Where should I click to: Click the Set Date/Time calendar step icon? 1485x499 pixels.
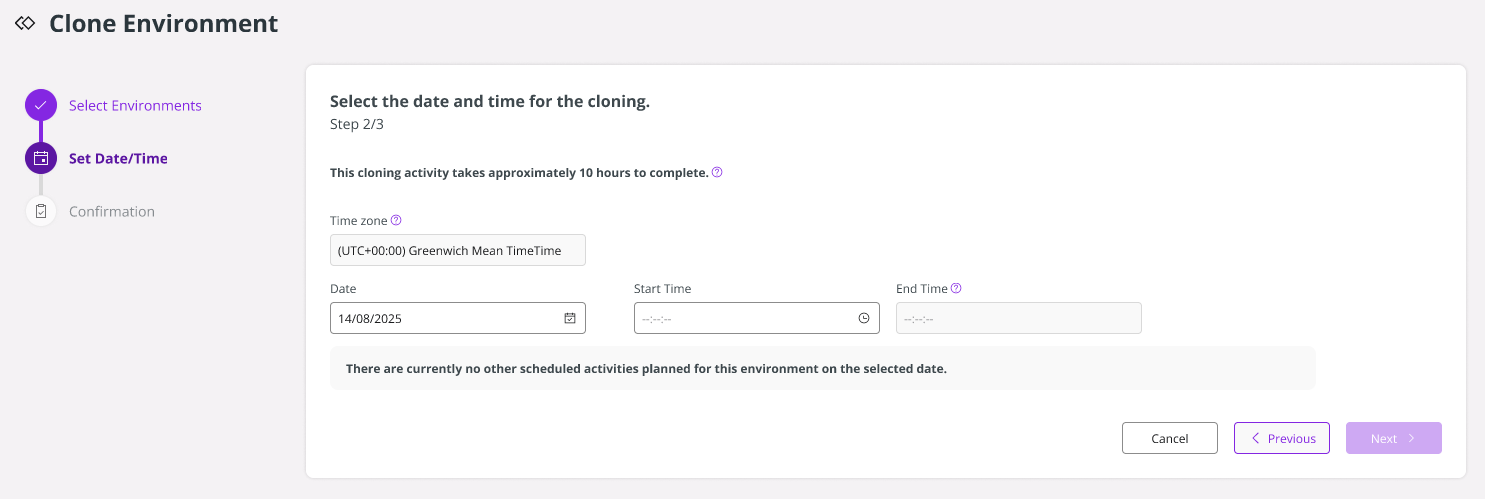pyautogui.click(x=41, y=158)
